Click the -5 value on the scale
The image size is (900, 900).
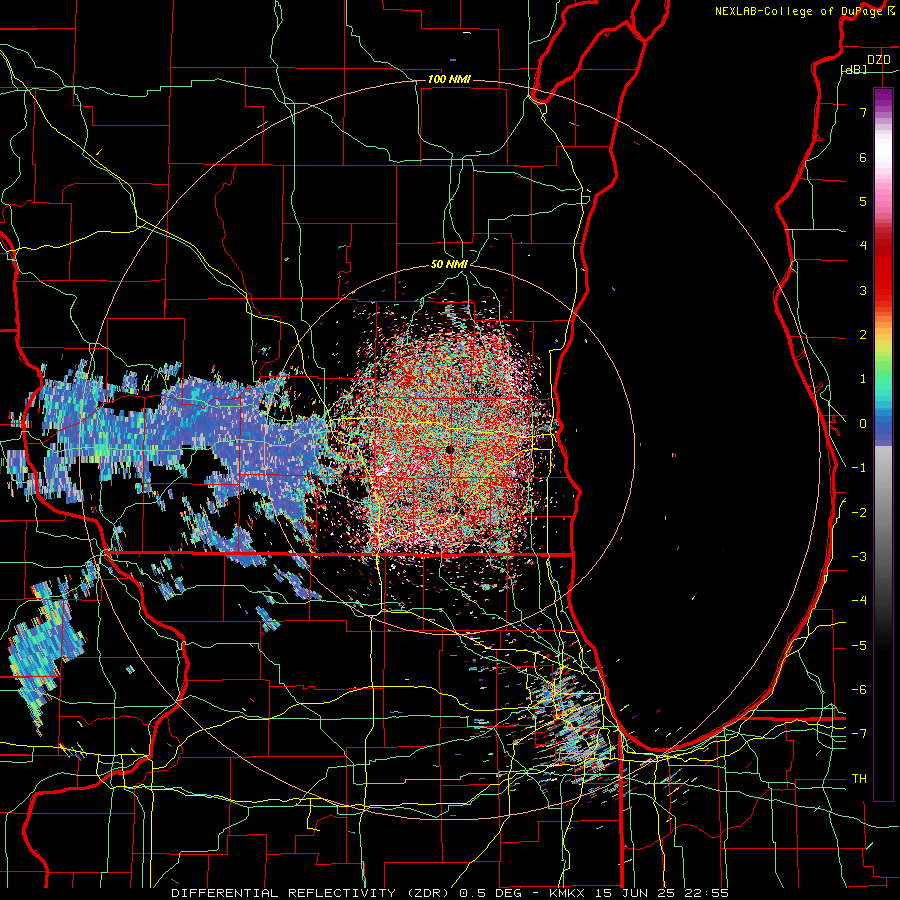[x=859, y=646]
